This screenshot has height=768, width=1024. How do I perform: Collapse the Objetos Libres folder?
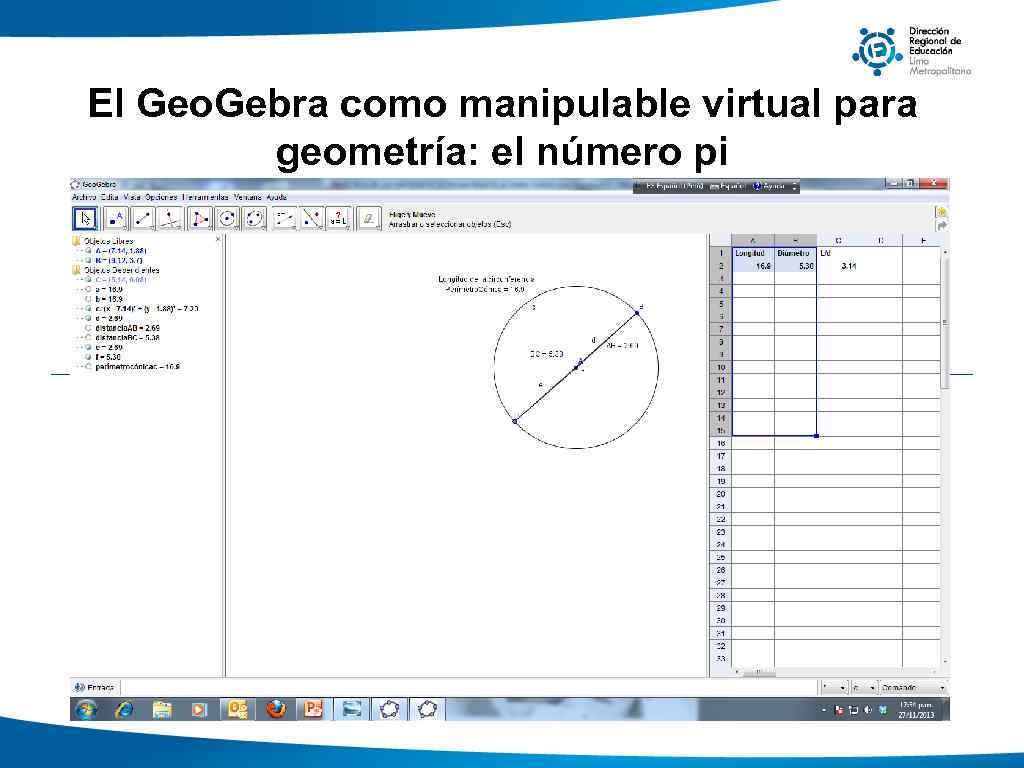[76, 241]
